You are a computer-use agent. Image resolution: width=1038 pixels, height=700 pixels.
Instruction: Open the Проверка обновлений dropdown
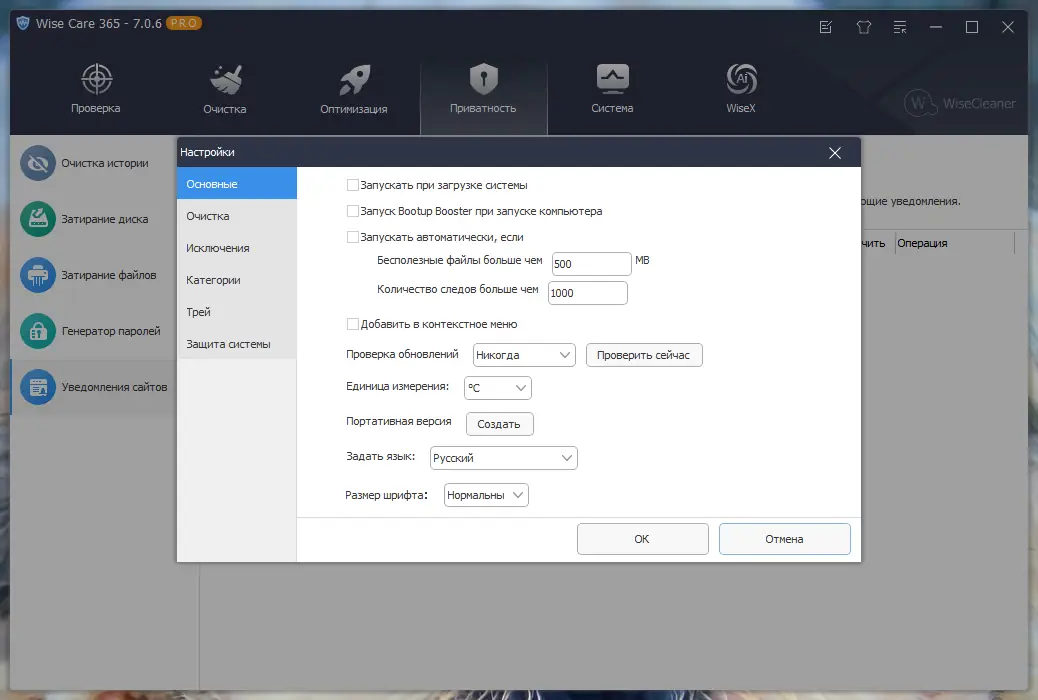pyautogui.click(x=524, y=355)
